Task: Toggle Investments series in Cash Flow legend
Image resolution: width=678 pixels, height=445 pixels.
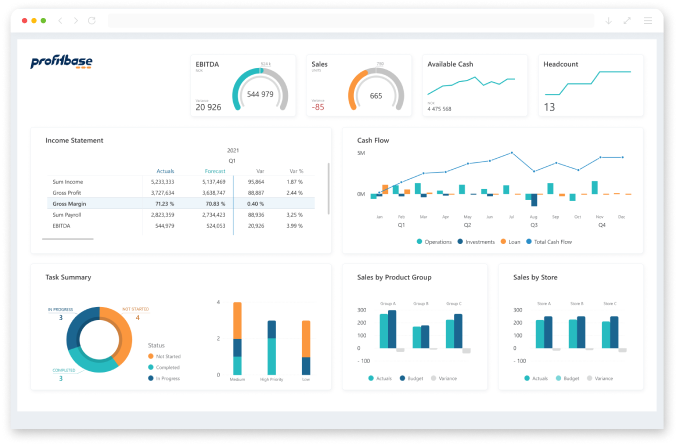Action: tap(476, 242)
